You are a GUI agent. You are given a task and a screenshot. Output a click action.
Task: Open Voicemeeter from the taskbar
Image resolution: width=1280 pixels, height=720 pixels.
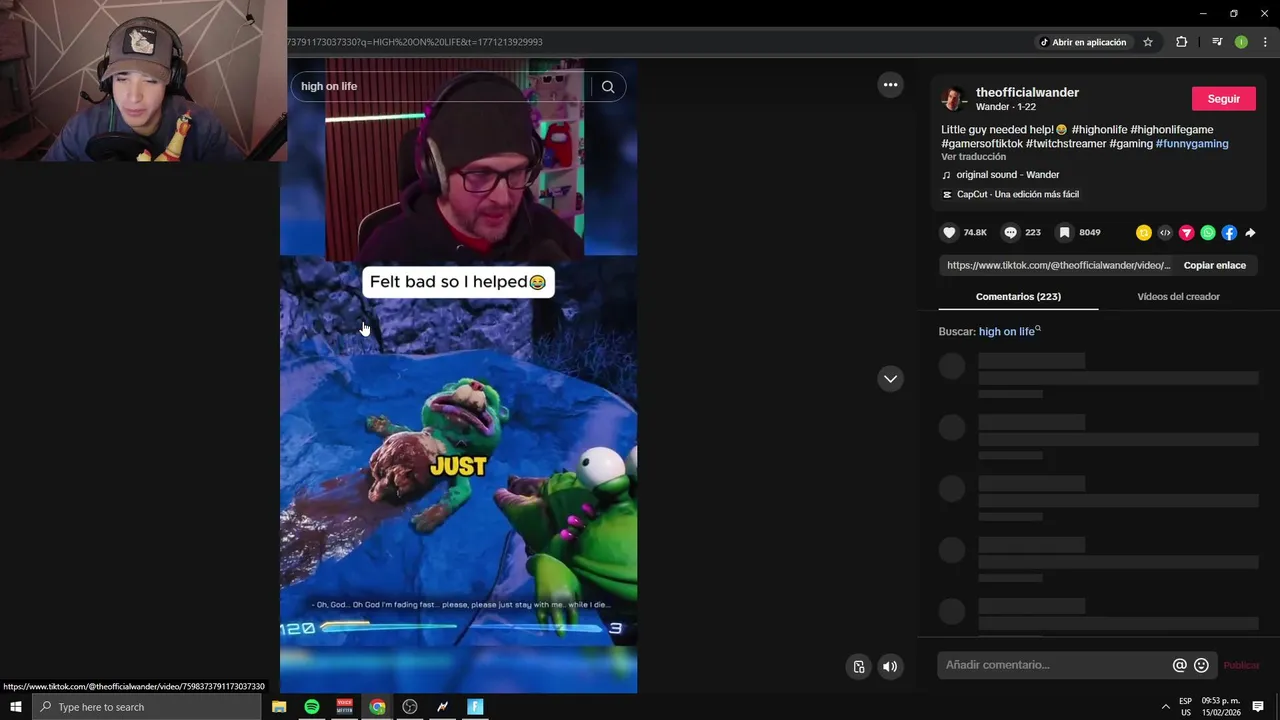[x=345, y=707]
